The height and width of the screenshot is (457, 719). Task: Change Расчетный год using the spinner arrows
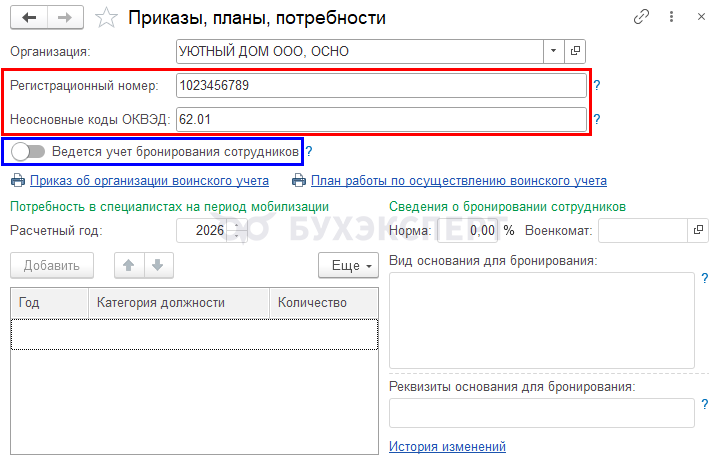237,230
